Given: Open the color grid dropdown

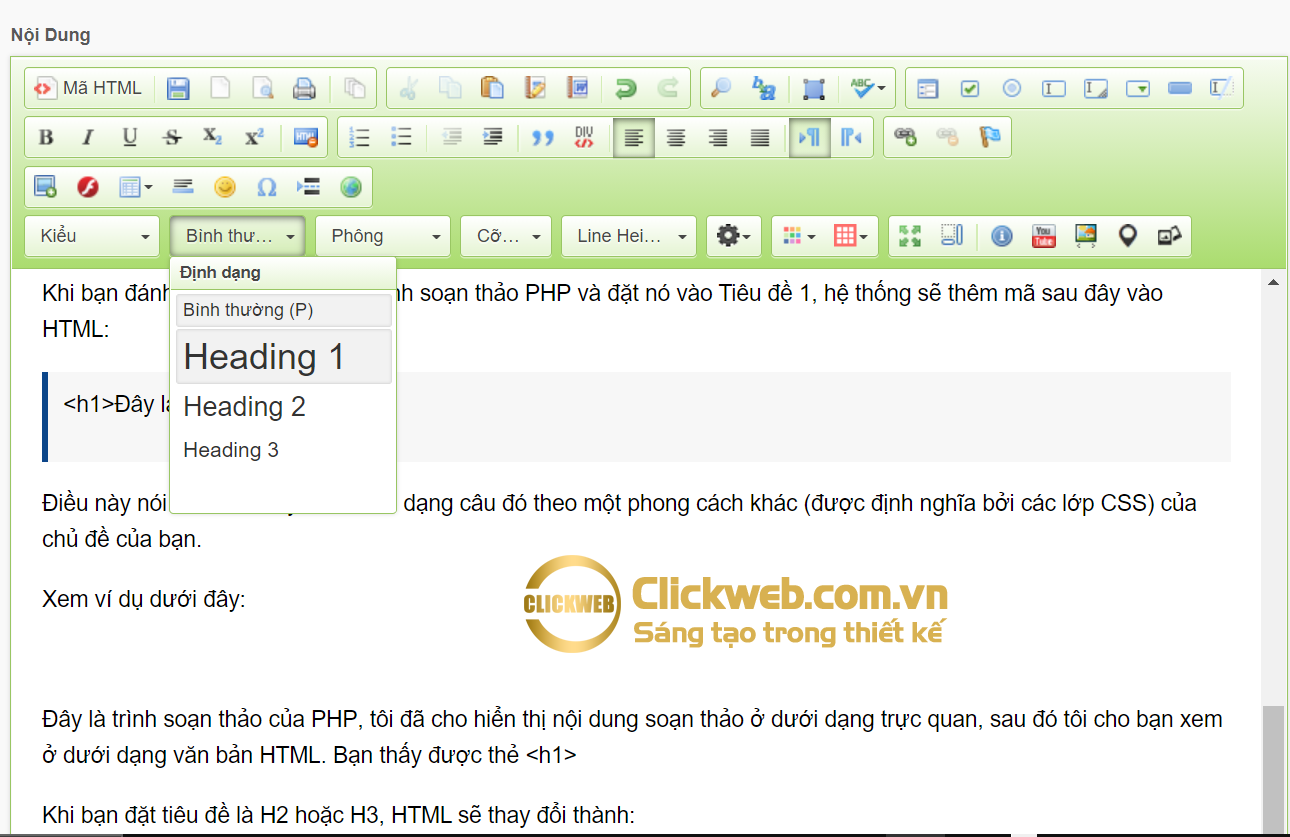Looking at the screenshot, I should pyautogui.click(x=798, y=236).
